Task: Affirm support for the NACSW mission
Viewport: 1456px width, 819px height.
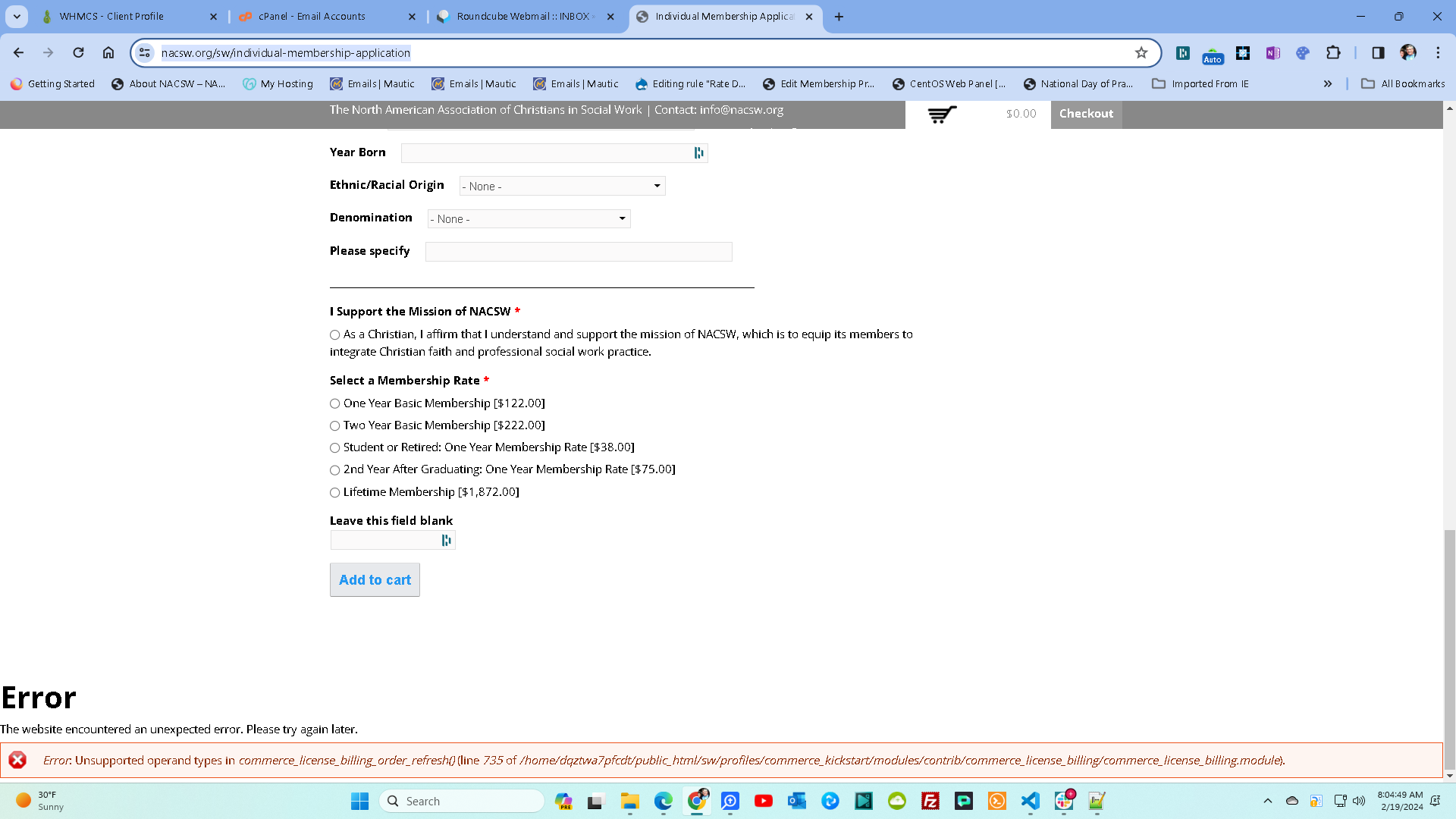Action: point(334,334)
